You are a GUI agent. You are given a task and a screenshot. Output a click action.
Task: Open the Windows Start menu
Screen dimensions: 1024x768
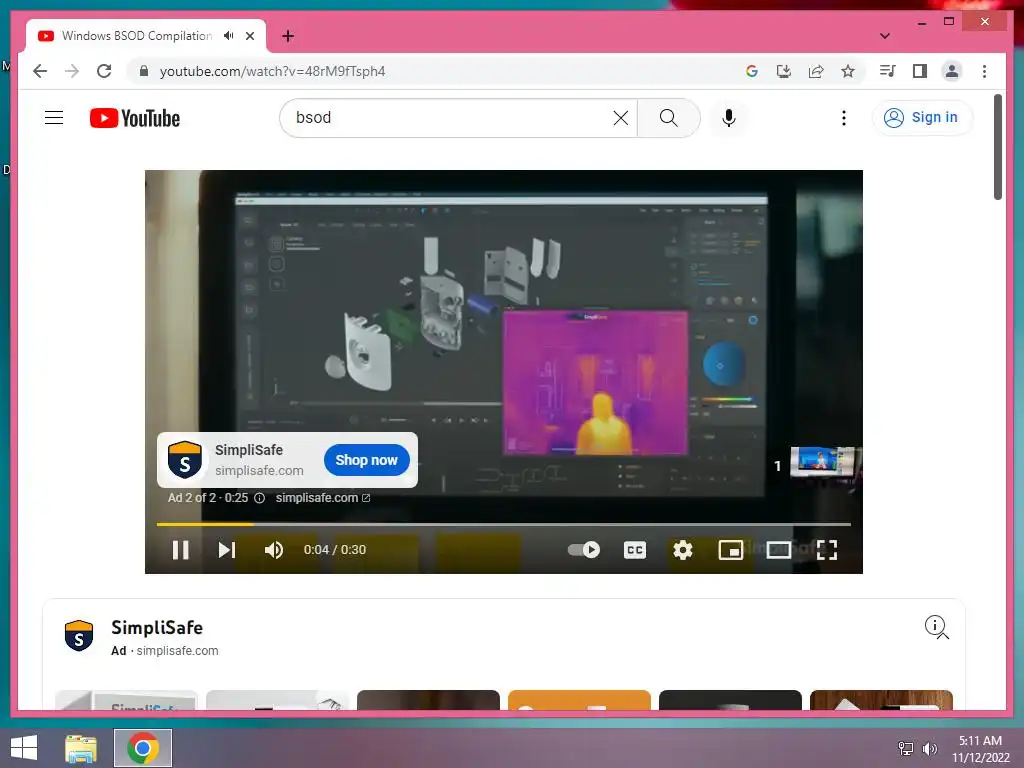pyautogui.click(x=24, y=748)
